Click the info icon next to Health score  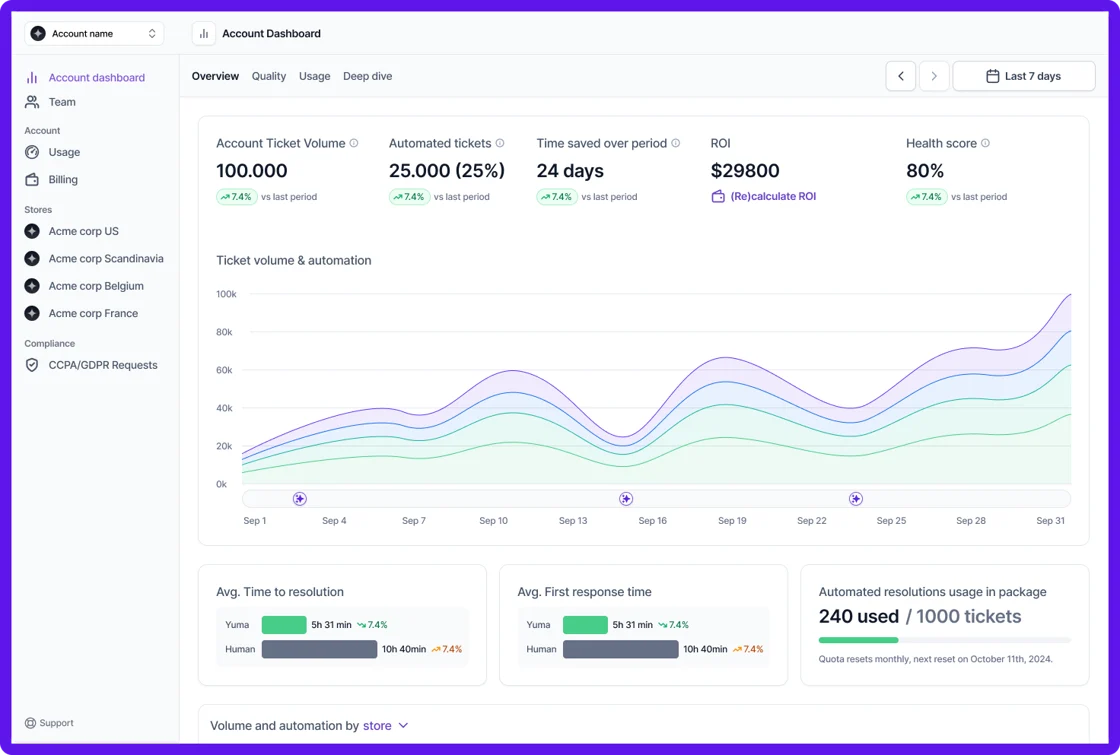[985, 143]
